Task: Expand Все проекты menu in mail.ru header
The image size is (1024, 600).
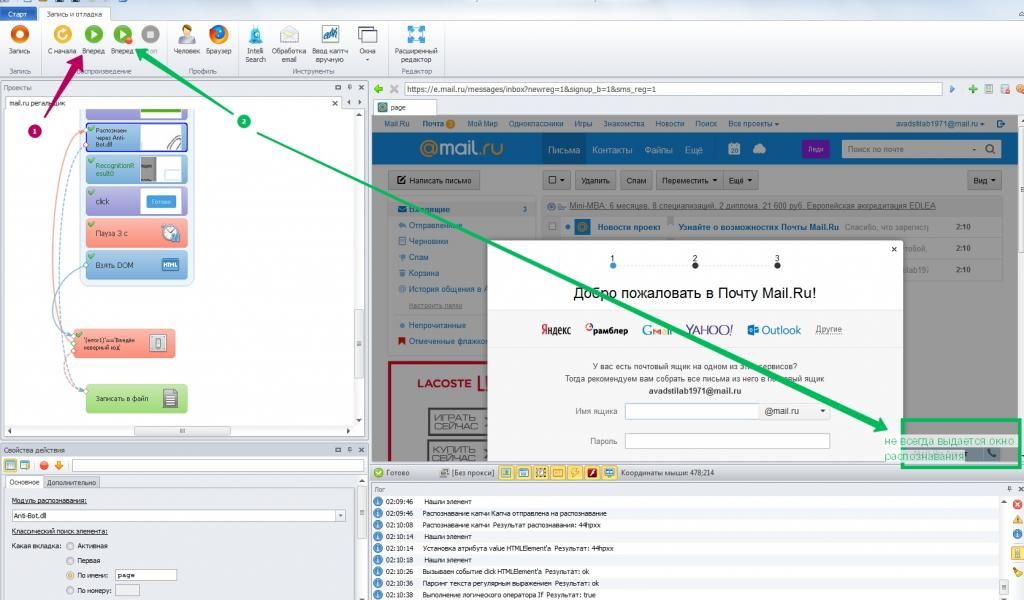Action: 753,123
